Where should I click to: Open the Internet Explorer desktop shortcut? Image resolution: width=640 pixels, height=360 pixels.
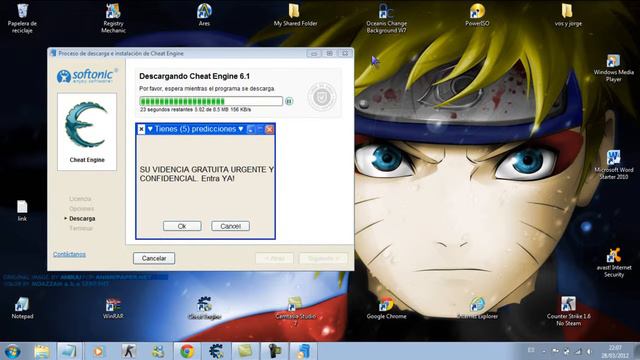[x=477, y=308]
